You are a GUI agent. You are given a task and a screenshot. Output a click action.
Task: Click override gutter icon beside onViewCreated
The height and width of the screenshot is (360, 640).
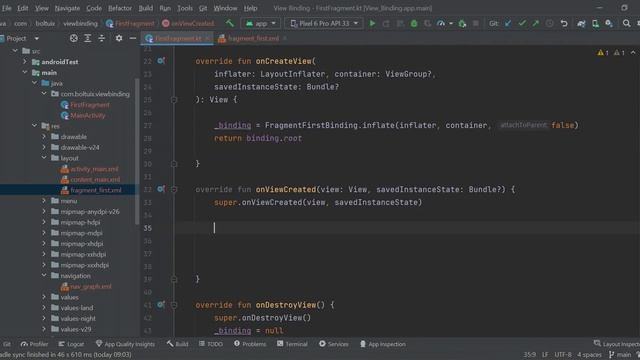coord(161,189)
